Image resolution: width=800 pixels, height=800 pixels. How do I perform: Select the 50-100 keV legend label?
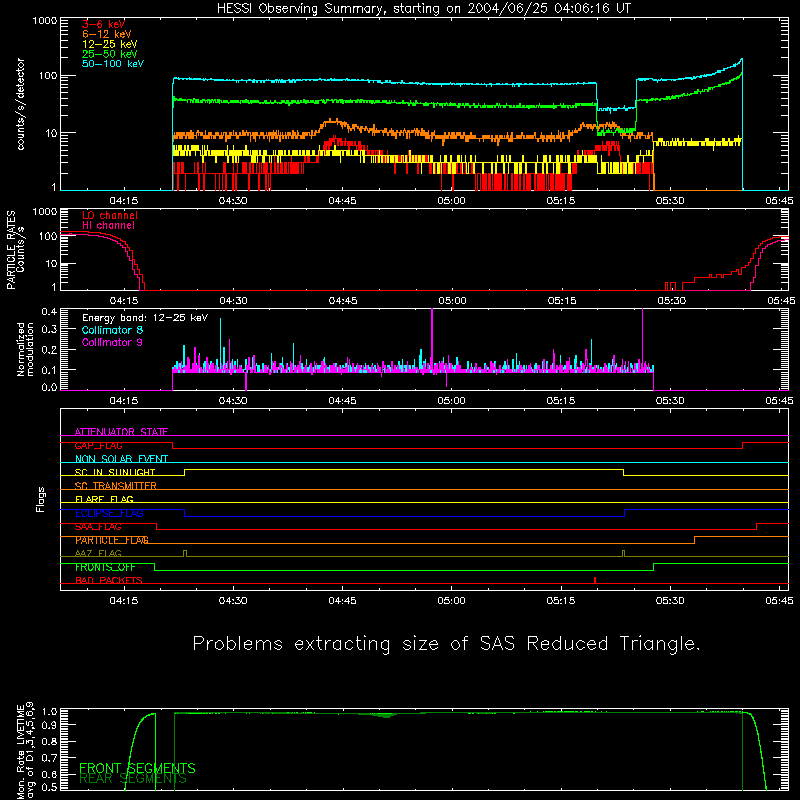point(113,64)
